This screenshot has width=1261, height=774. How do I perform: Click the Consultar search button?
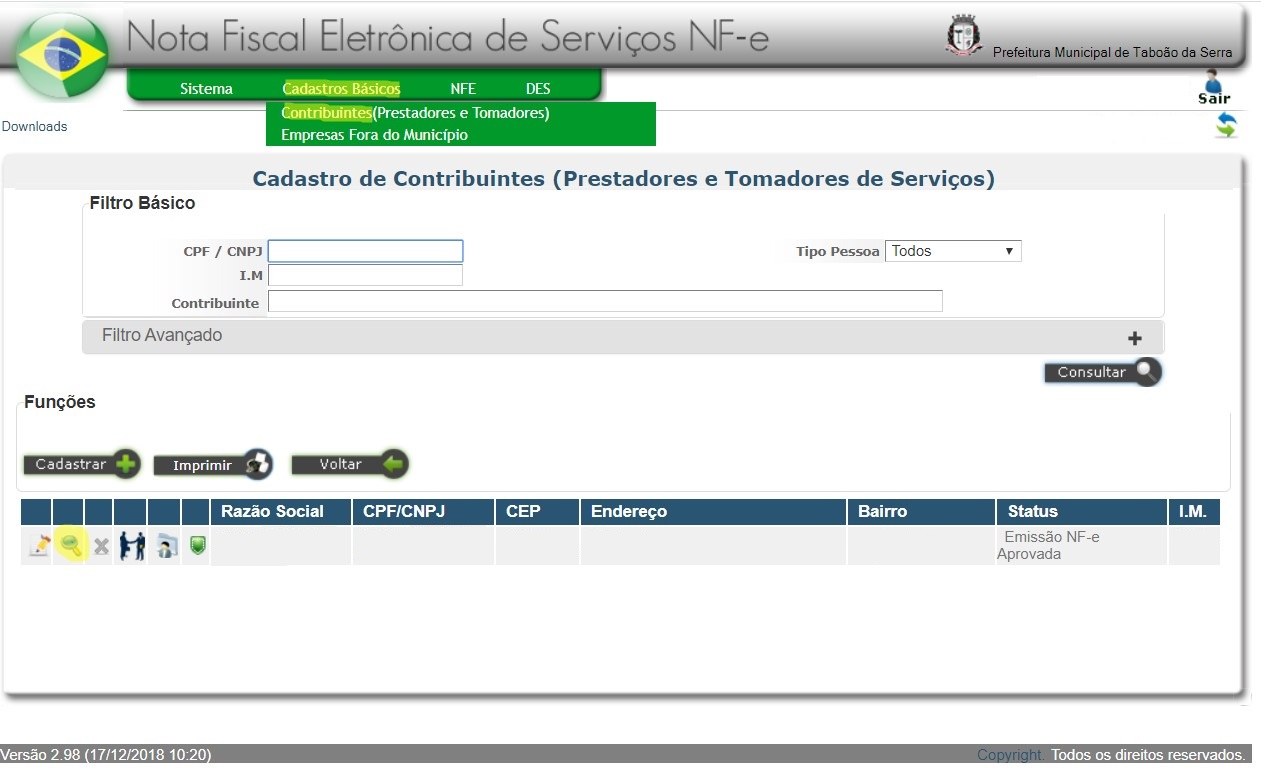(x=1103, y=372)
